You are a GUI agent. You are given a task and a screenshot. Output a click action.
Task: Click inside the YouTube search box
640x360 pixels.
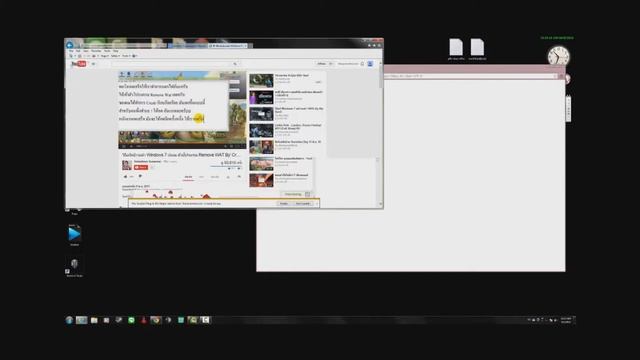171,64
